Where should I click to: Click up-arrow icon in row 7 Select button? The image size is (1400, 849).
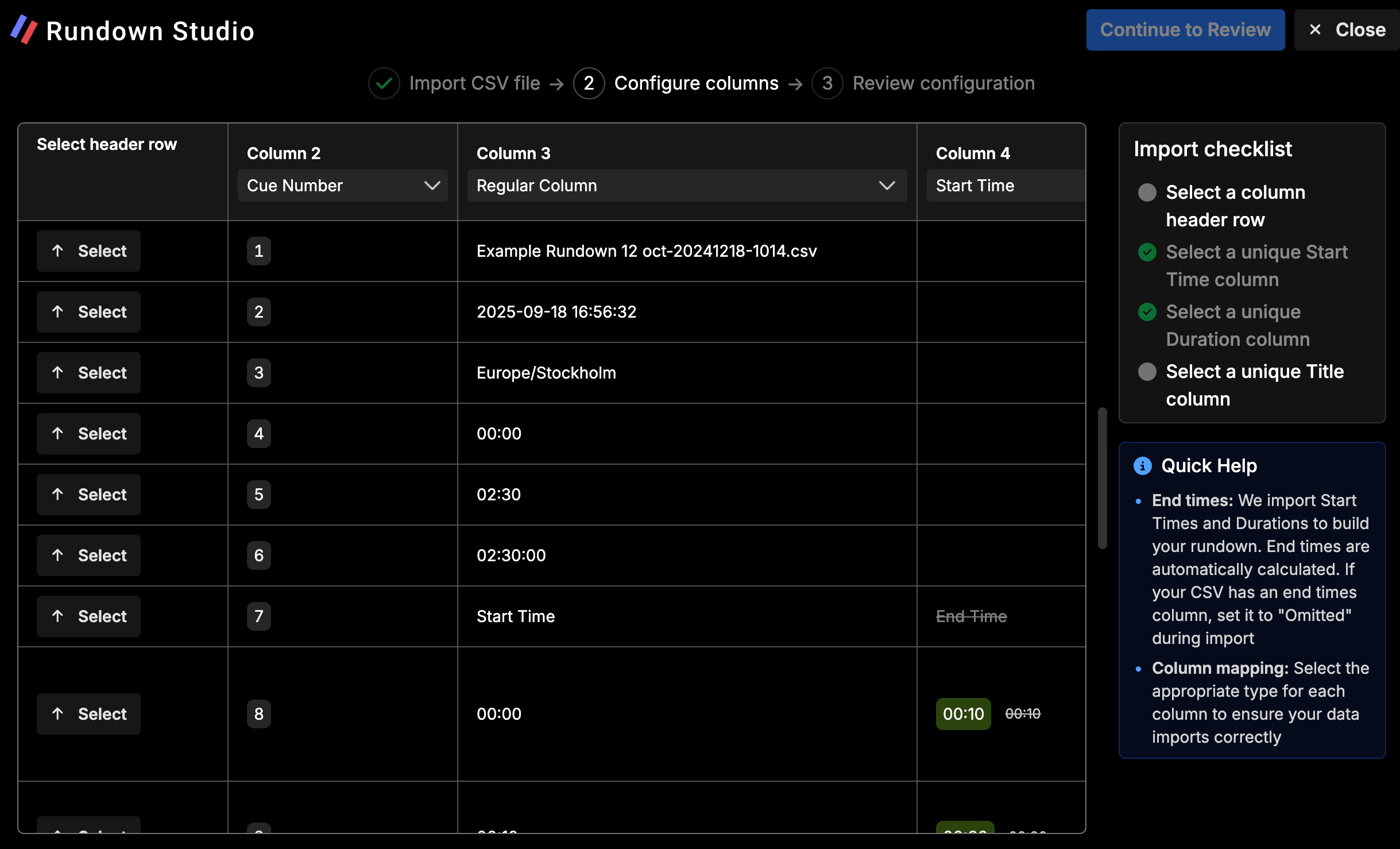[57, 616]
